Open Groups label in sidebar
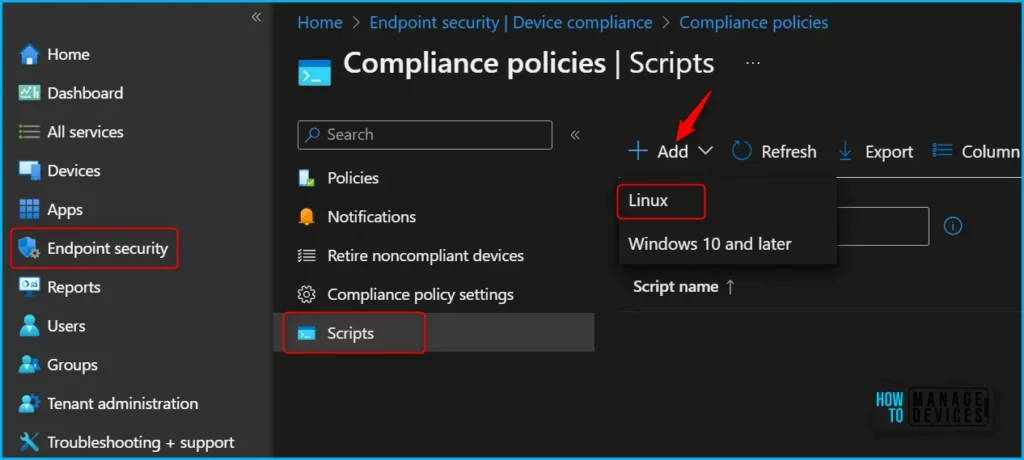 [72, 365]
